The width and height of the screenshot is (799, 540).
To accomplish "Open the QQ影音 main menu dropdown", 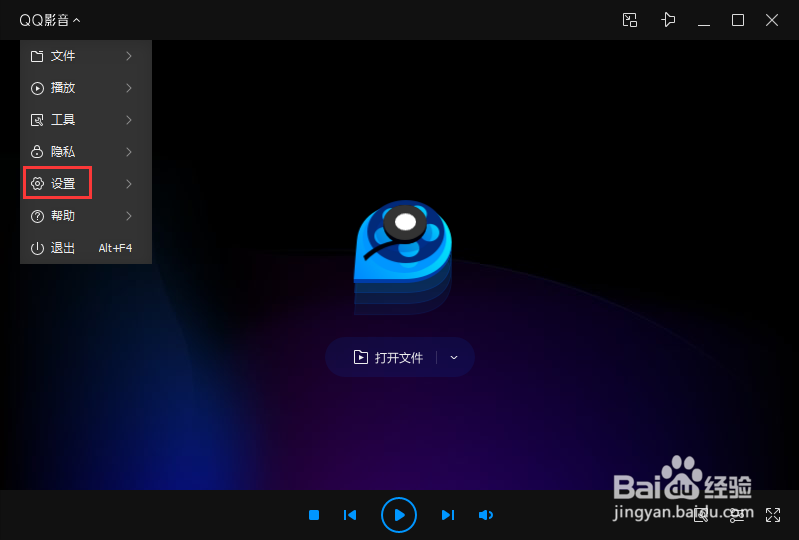I will (x=49, y=20).
